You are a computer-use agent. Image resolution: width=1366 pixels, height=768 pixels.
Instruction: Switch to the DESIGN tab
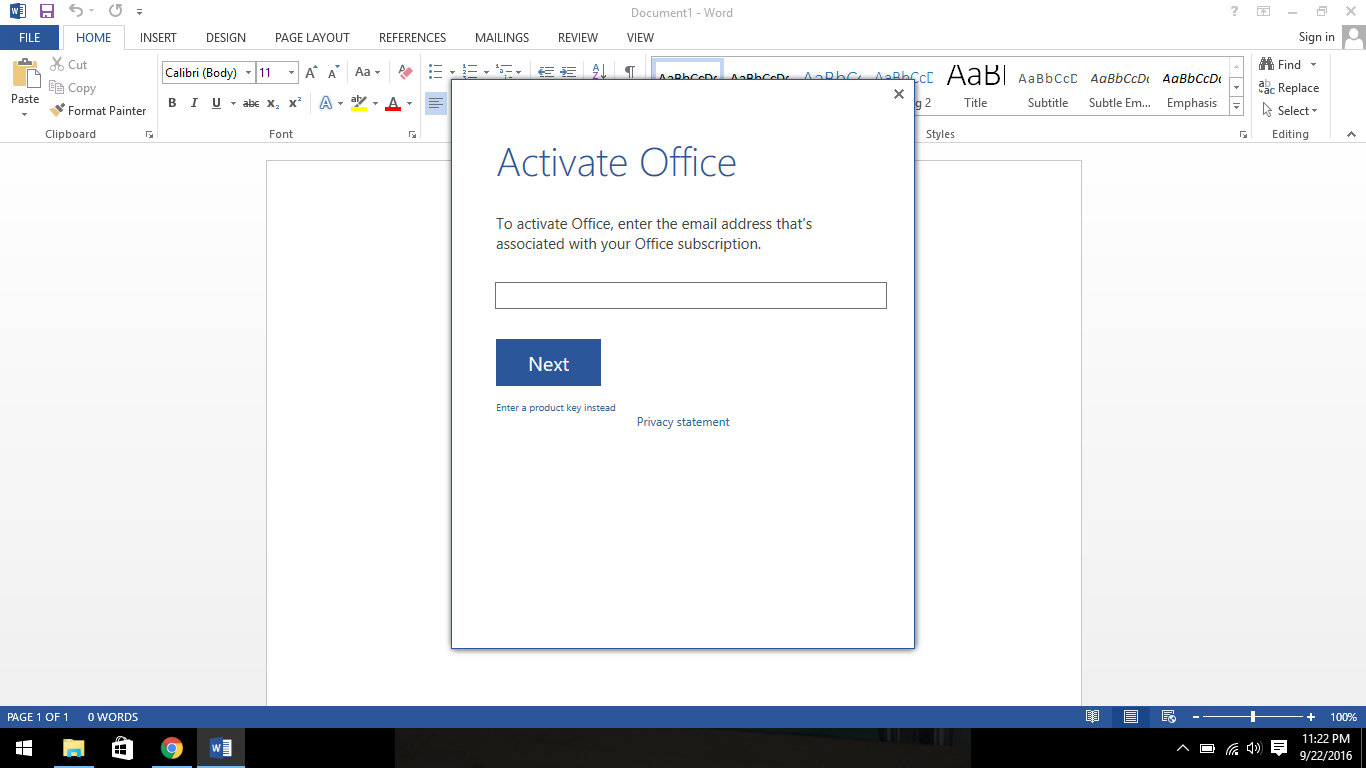(x=226, y=38)
